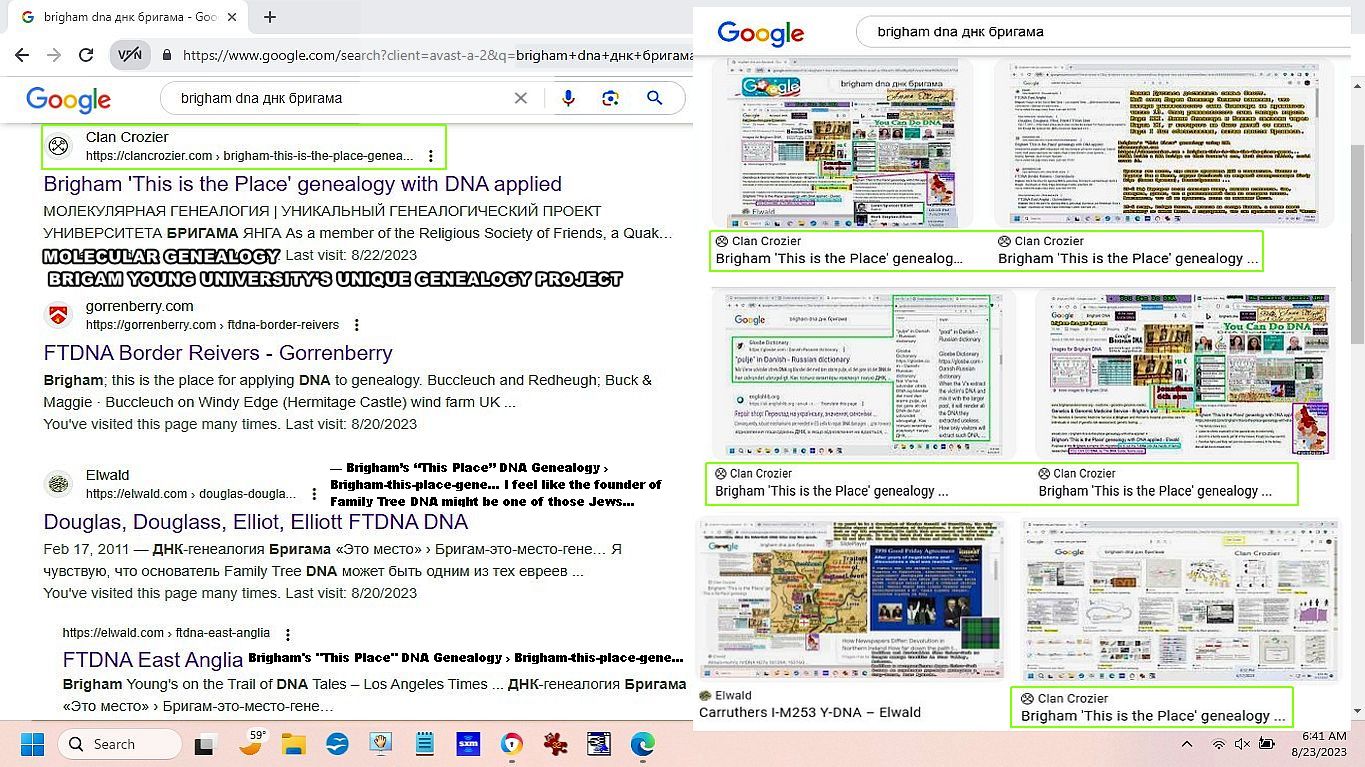Screen dimensions: 1365x767
Task: Open the three-dot menu for the ftdna-east-anglia result
Action: [x=288, y=634]
